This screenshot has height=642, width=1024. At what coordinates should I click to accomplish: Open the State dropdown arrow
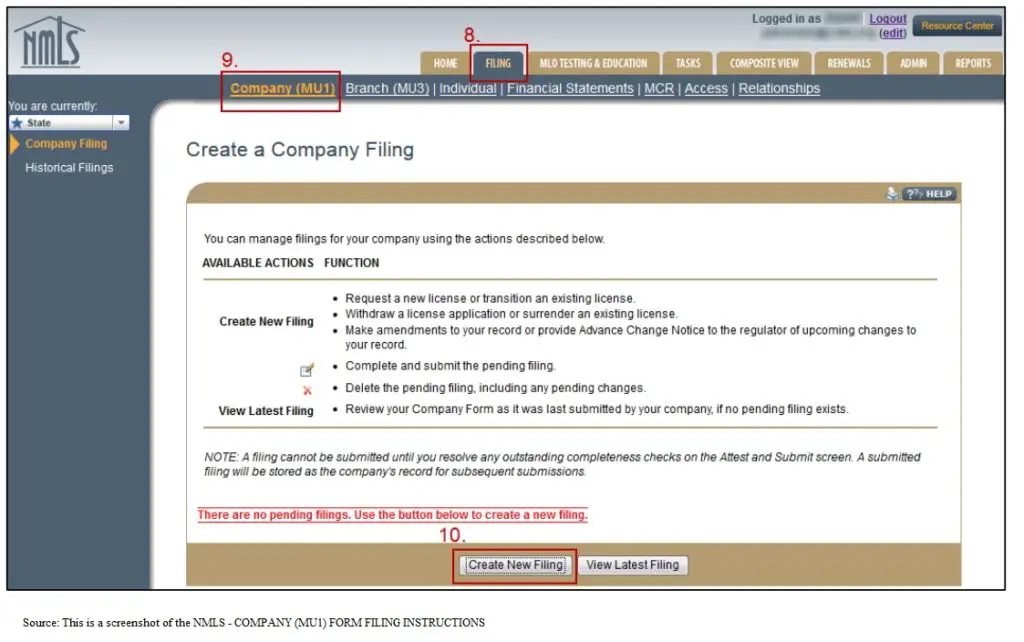[121, 123]
